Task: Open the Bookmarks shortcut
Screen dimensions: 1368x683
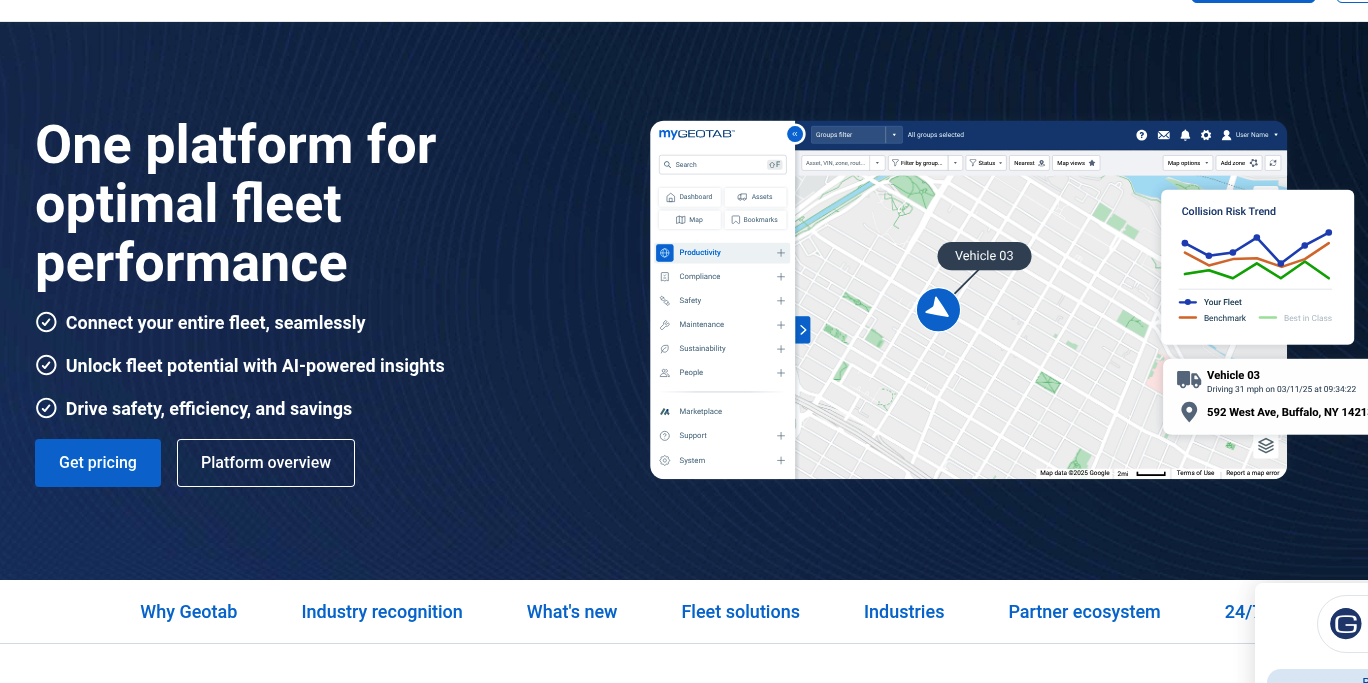Action: [755, 220]
